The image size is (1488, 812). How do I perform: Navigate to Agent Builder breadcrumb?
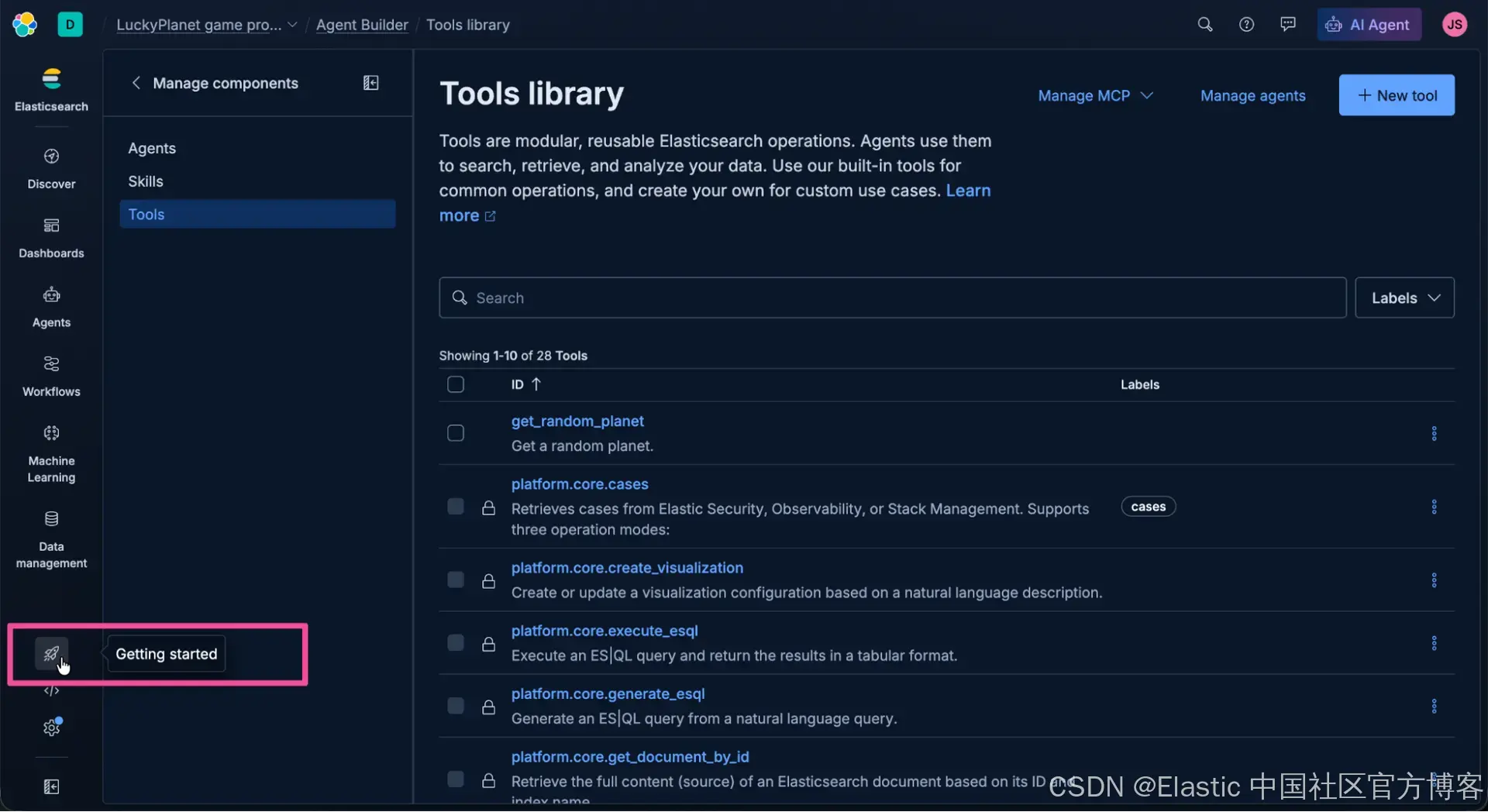[x=362, y=25]
